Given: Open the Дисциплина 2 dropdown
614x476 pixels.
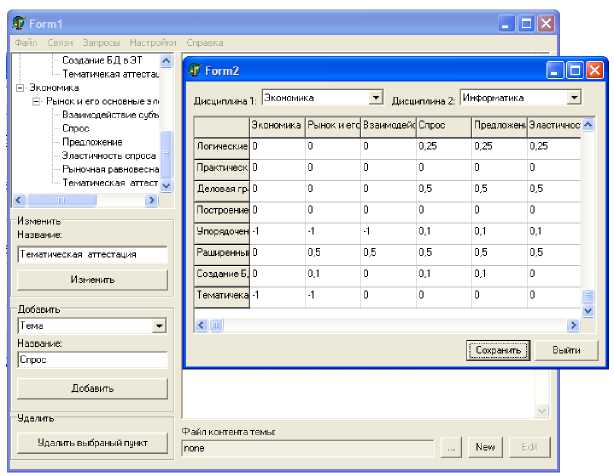Looking at the screenshot, I should pyautogui.click(x=574, y=98).
